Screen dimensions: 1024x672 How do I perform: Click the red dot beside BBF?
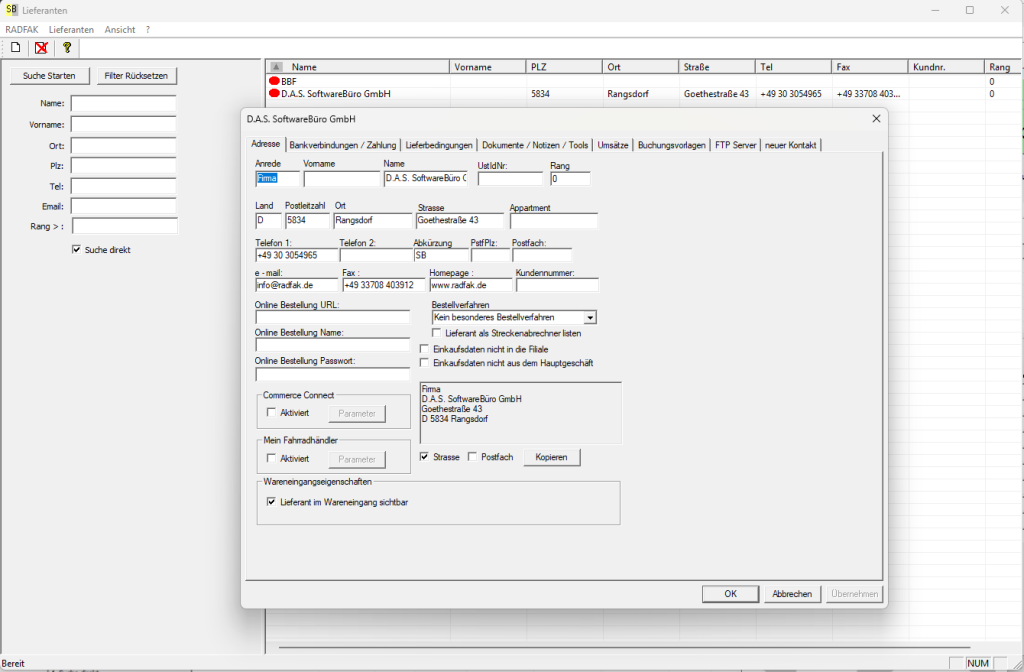pyautogui.click(x=274, y=81)
